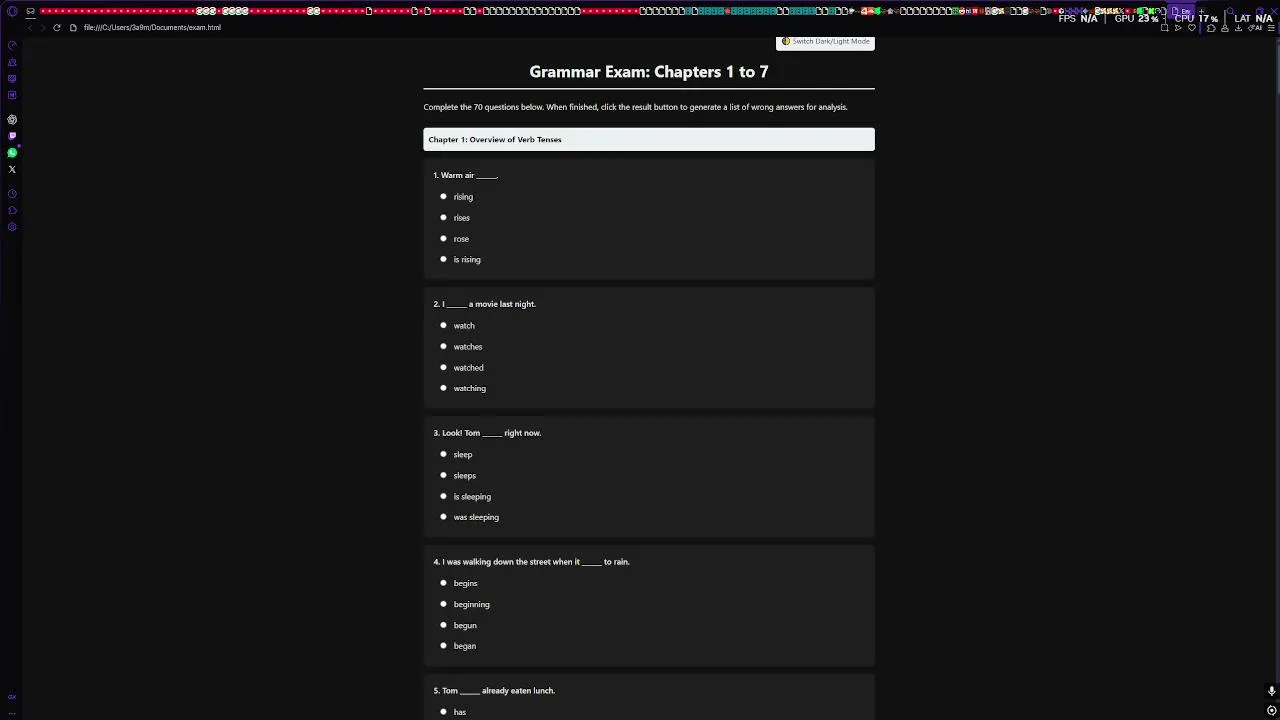
Task: Bookmark the page with the heart icon
Action: 1192,28
